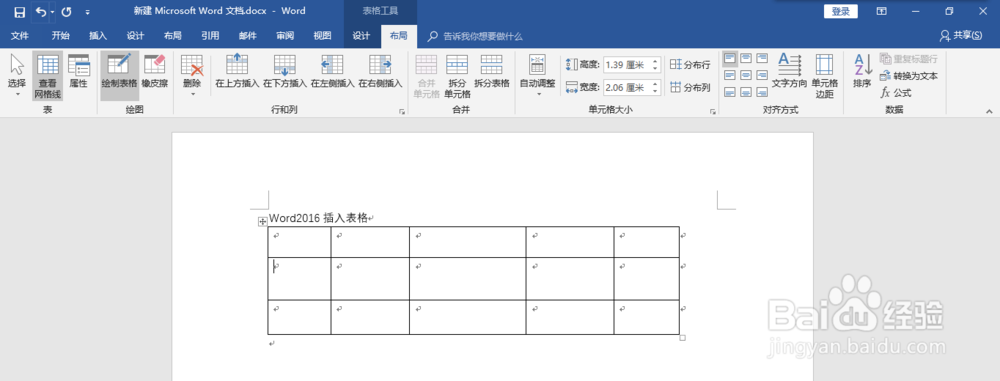Open the 单元格大小 dialog launcher
The image size is (1000, 381).
click(x=712, y=112)
